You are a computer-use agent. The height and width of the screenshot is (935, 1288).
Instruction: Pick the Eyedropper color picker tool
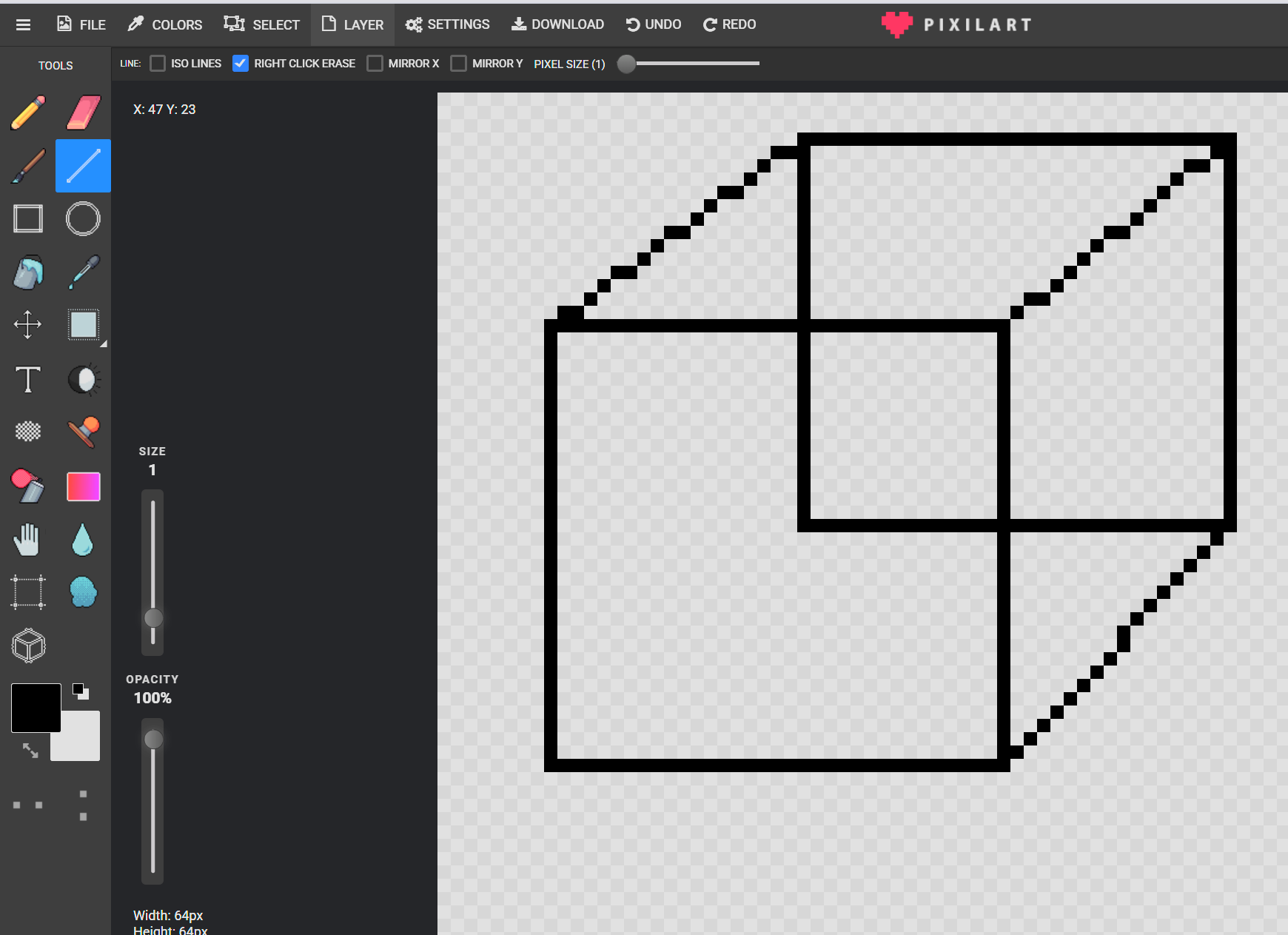click(x=83, y=272)
